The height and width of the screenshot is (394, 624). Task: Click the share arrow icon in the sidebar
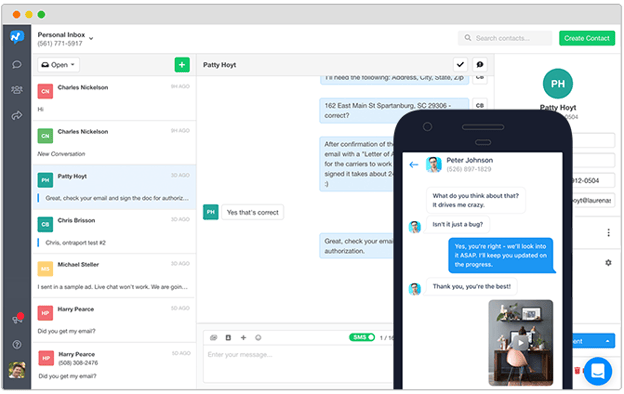(17, 116)
